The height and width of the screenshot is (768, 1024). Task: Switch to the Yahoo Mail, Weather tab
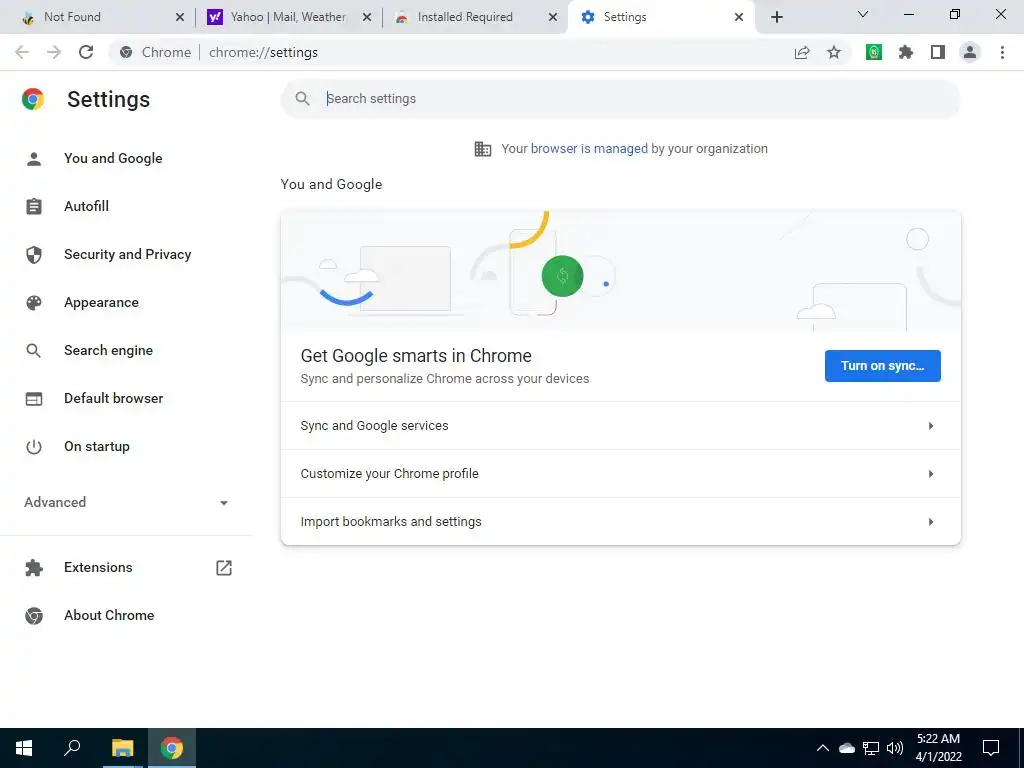[282, 17]
